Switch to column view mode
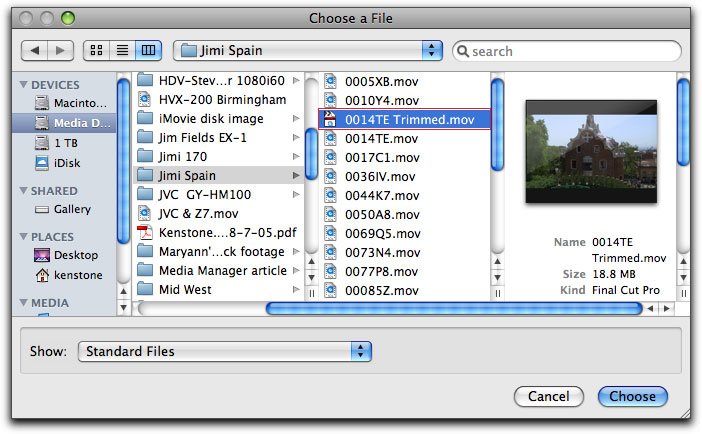 click(x=147, y=50)
